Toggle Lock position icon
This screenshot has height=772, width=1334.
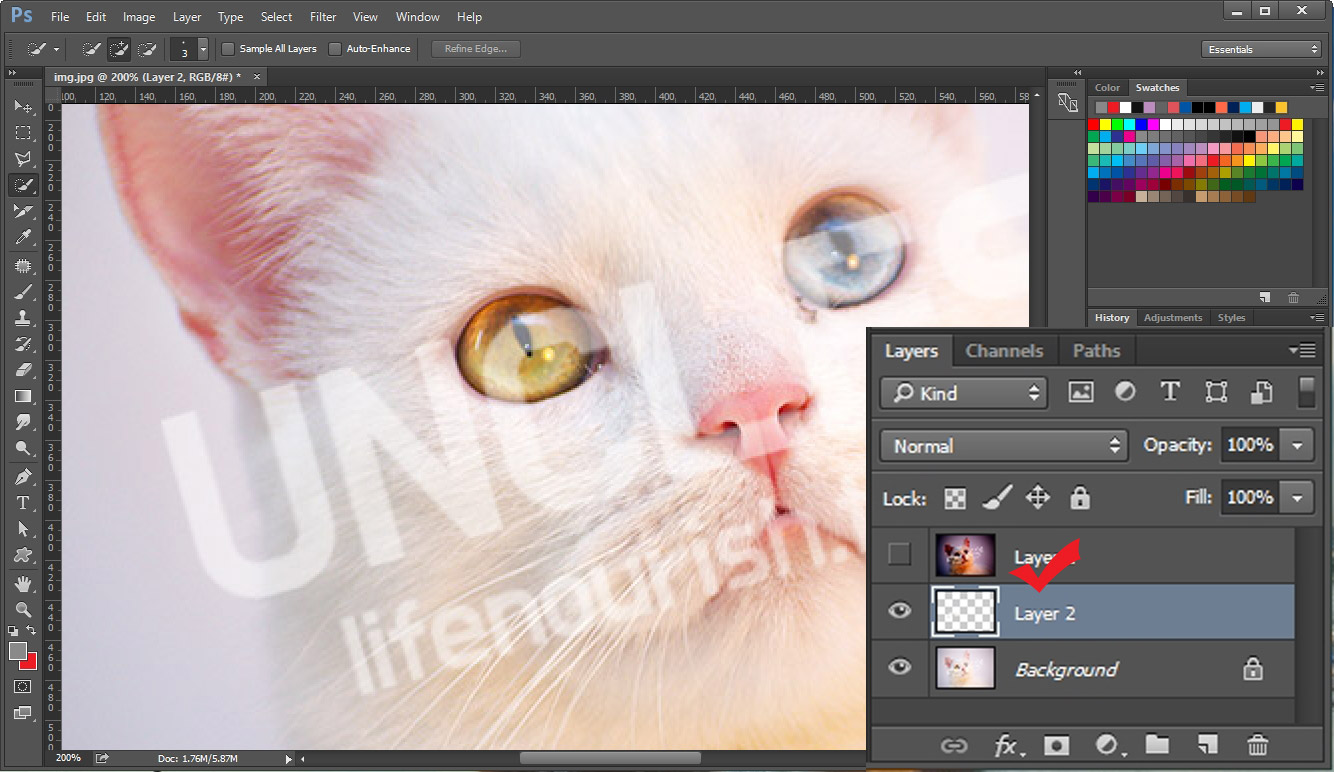[x=1038, y=498]
